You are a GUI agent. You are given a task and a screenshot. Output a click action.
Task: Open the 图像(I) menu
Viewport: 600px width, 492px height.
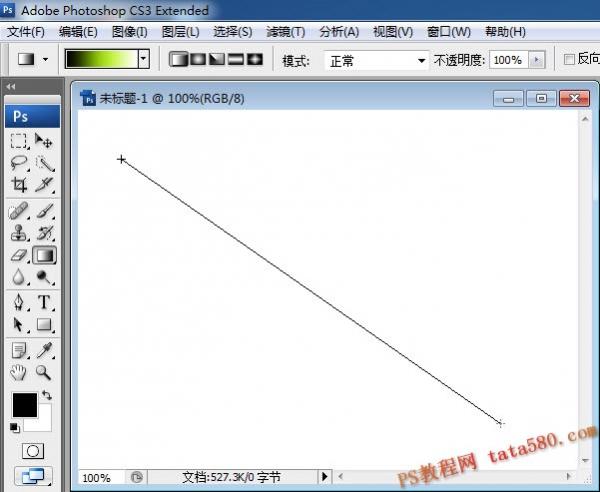[x=130, y=32]
